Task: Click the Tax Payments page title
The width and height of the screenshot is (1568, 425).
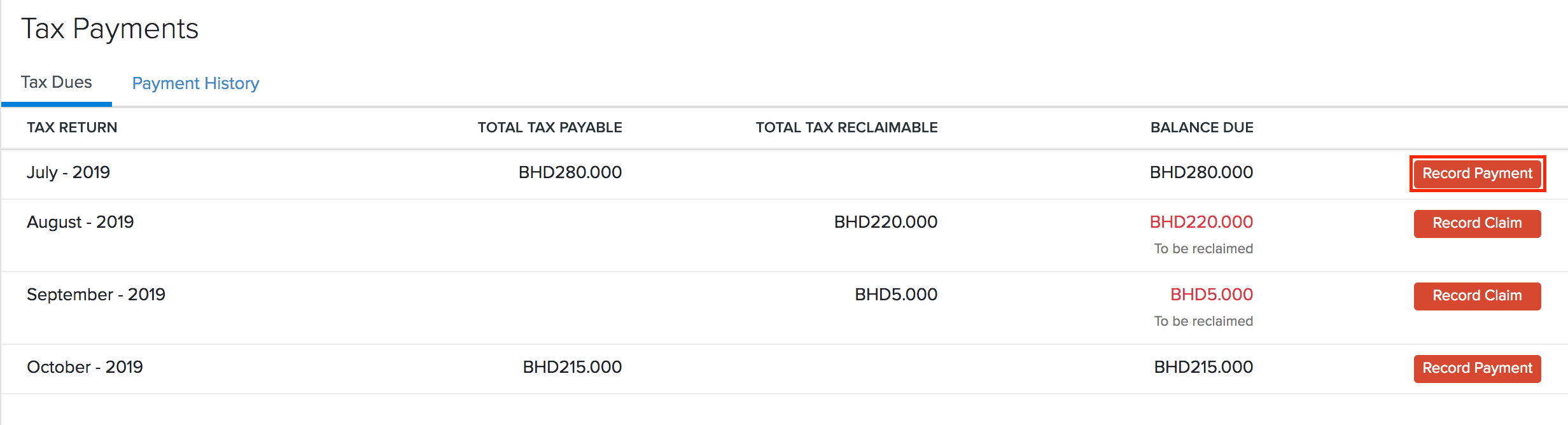Action: (x=111, y=29)
